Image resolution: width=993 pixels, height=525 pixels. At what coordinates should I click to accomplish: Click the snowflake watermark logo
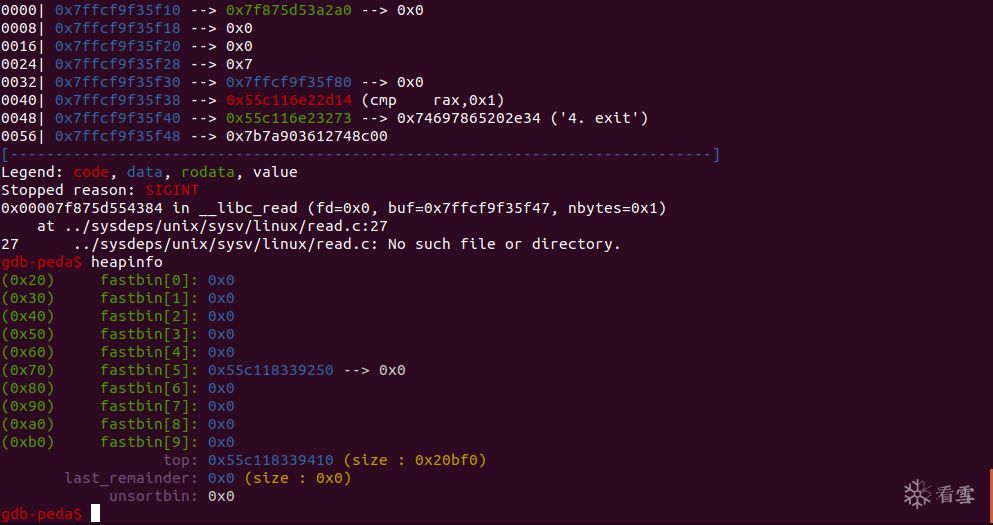tap(918, 493)
